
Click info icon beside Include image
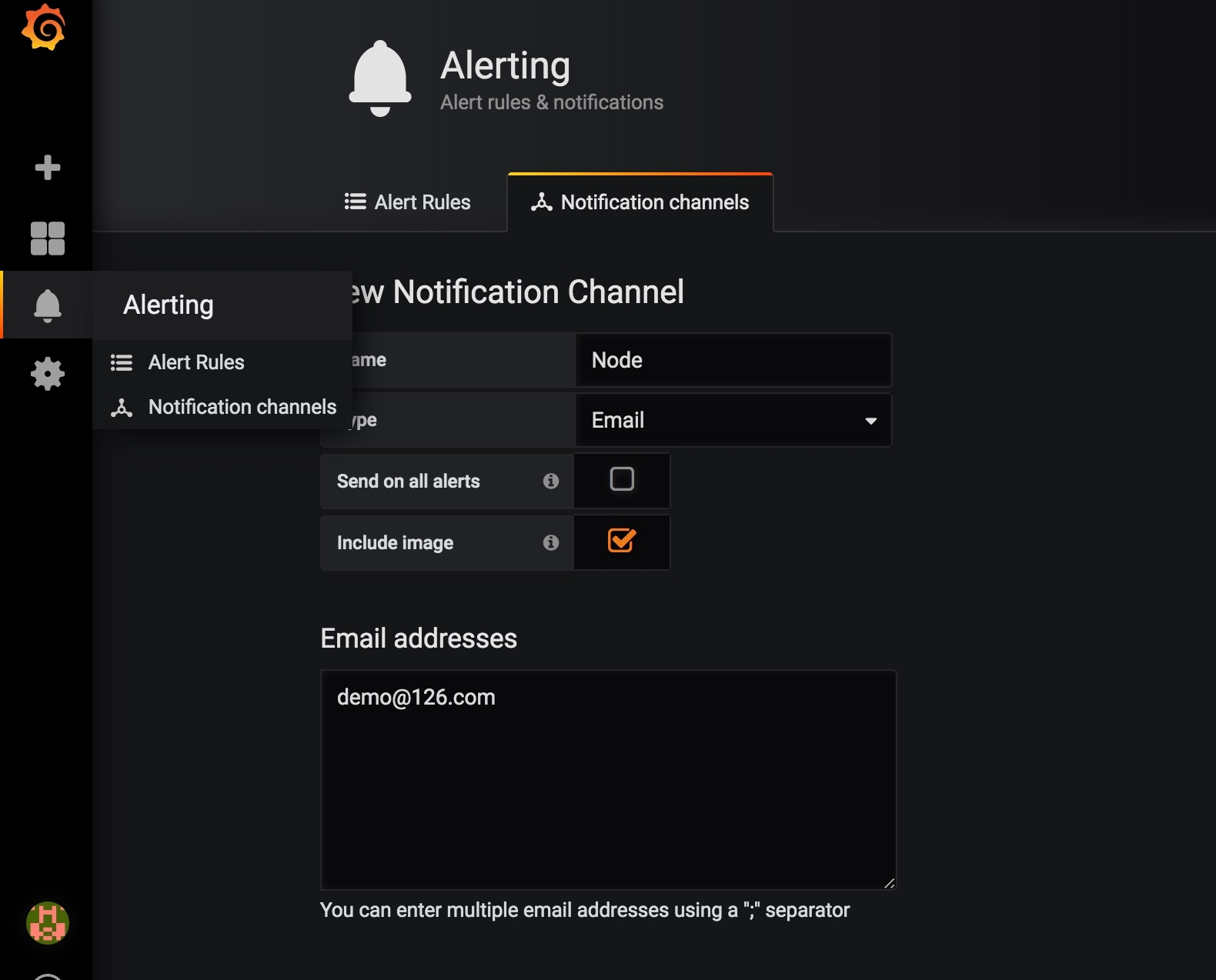coord(550,542)
